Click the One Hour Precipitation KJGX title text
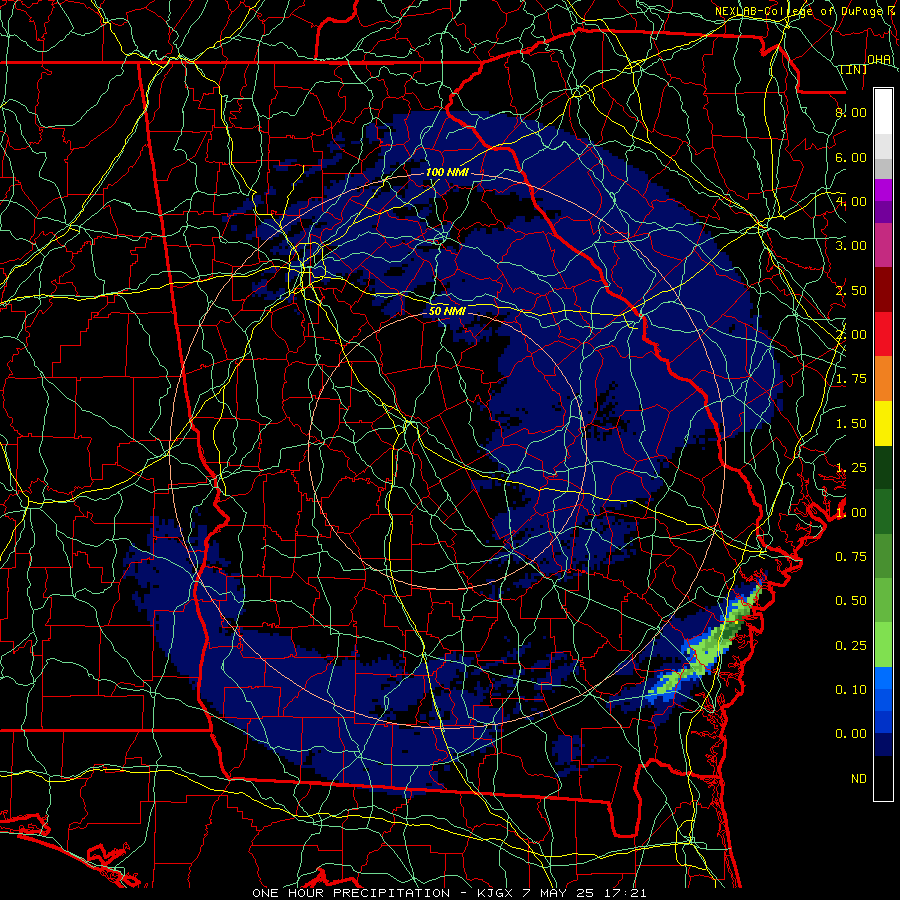The image size is (900, 900). tap(449, 893)
